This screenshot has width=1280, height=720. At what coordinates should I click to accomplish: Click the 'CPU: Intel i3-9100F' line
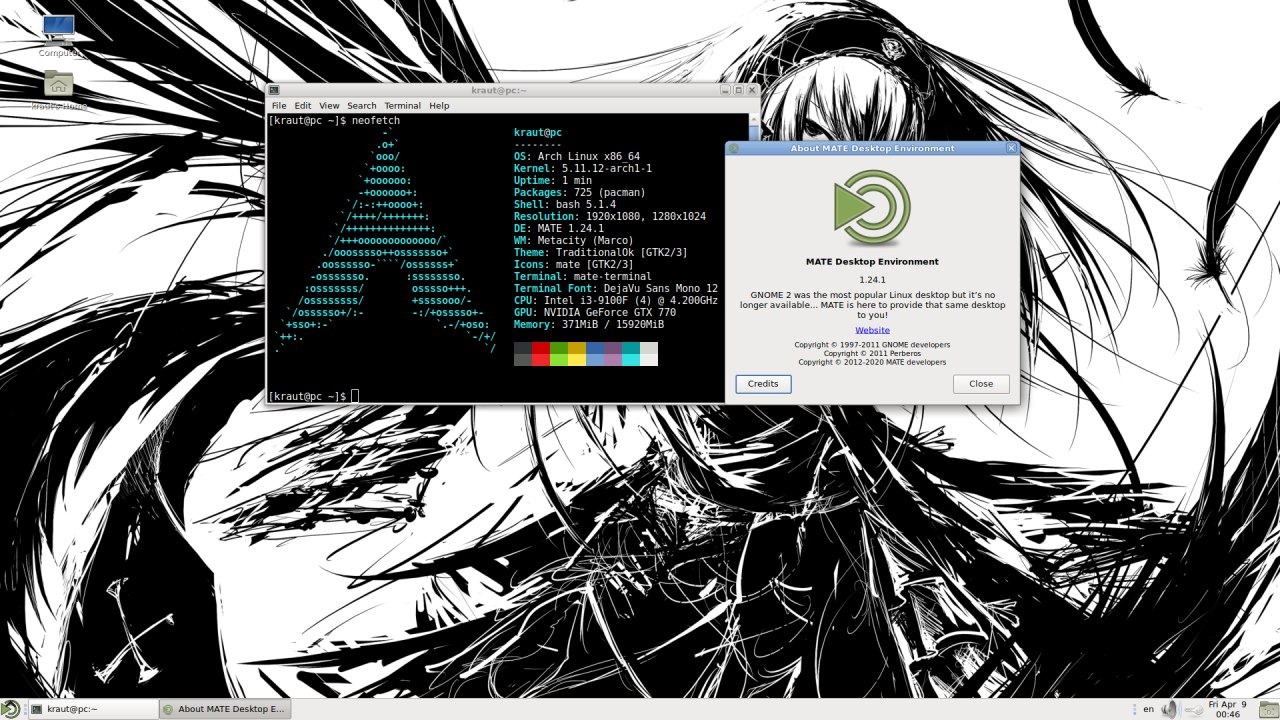point(616,301)
